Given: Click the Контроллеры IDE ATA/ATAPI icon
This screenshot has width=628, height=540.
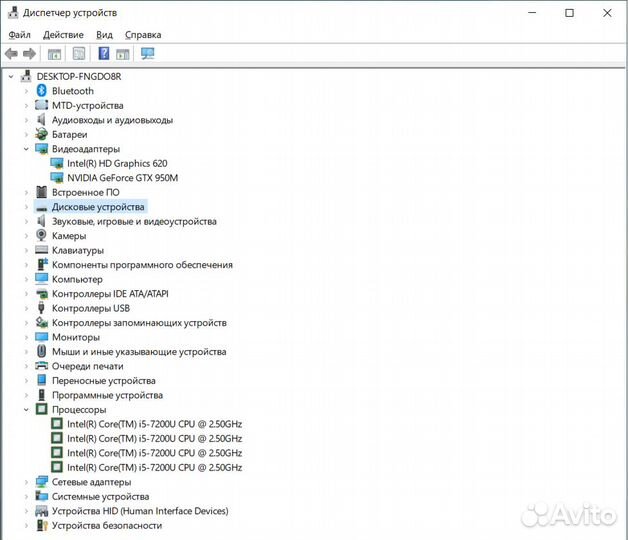Looking at the screenshot, I should [x=41, y=293].
